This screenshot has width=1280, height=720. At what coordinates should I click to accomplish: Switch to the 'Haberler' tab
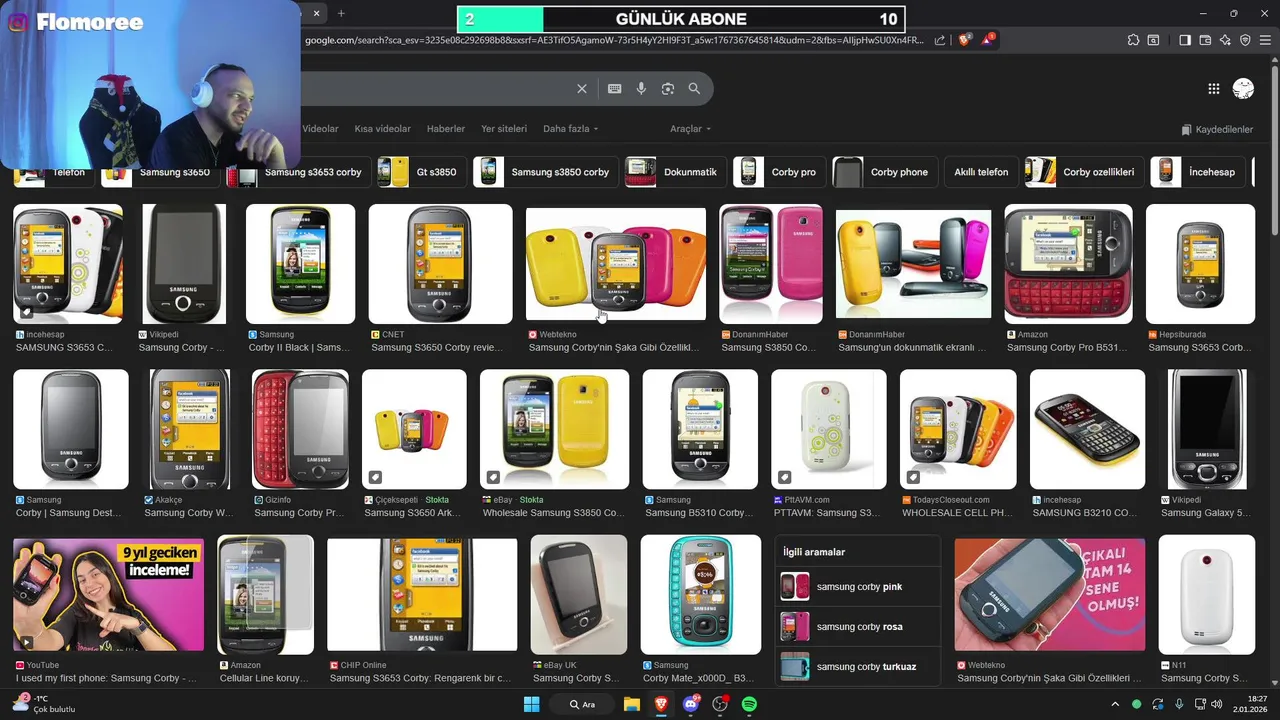446,129
